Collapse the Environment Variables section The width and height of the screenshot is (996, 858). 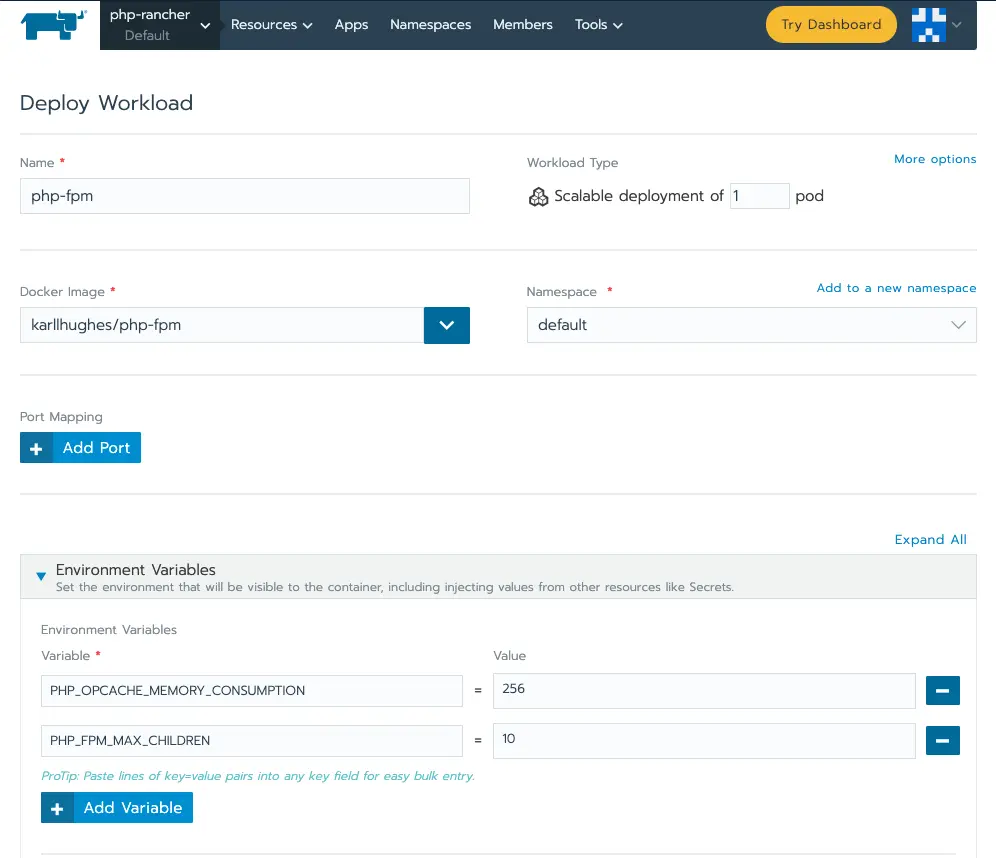41,576
